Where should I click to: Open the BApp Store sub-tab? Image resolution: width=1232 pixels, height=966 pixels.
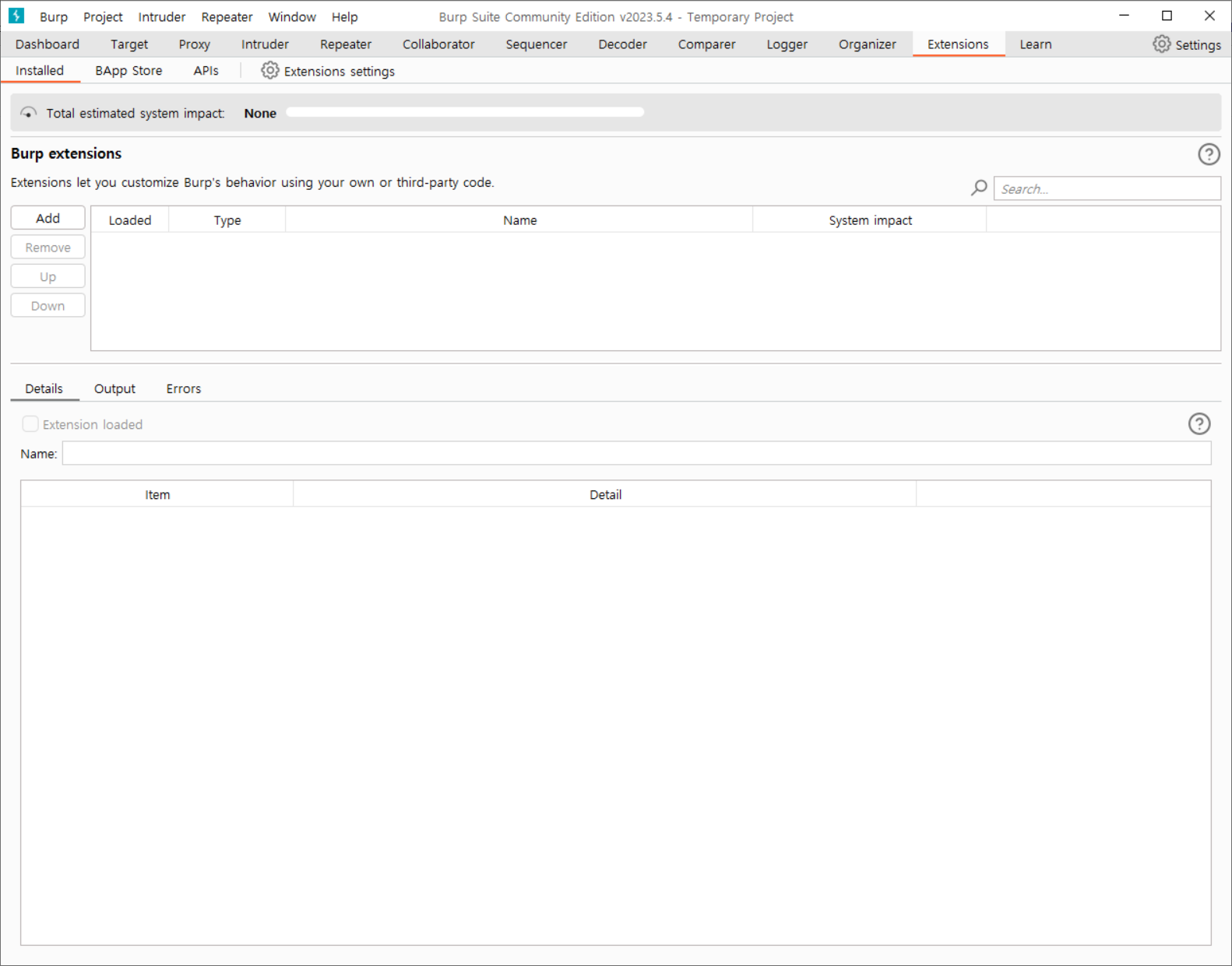click(128, 71)
